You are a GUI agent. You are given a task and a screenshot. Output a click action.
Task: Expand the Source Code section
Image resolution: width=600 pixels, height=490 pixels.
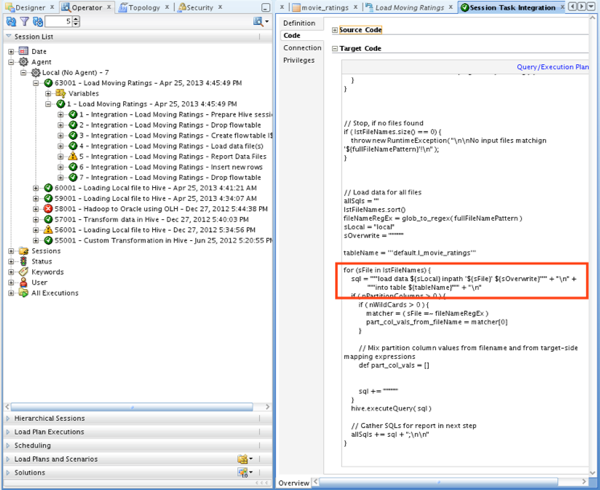(335, 29)
